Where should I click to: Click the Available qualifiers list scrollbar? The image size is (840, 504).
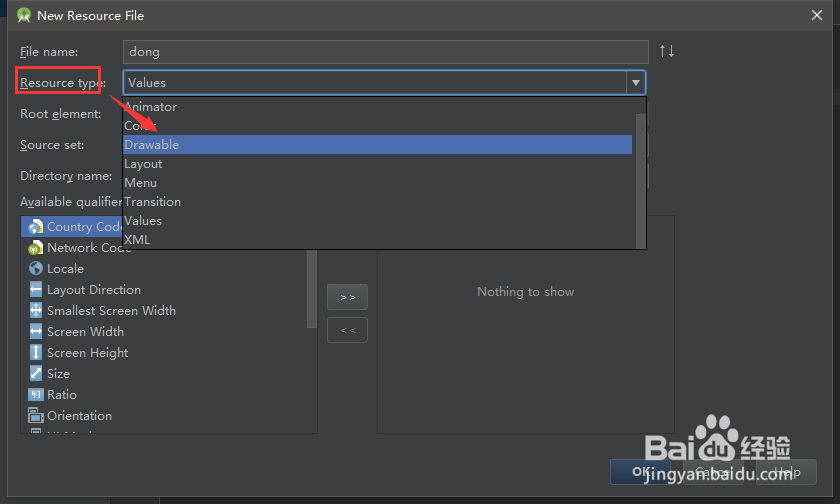pos(312,288)
